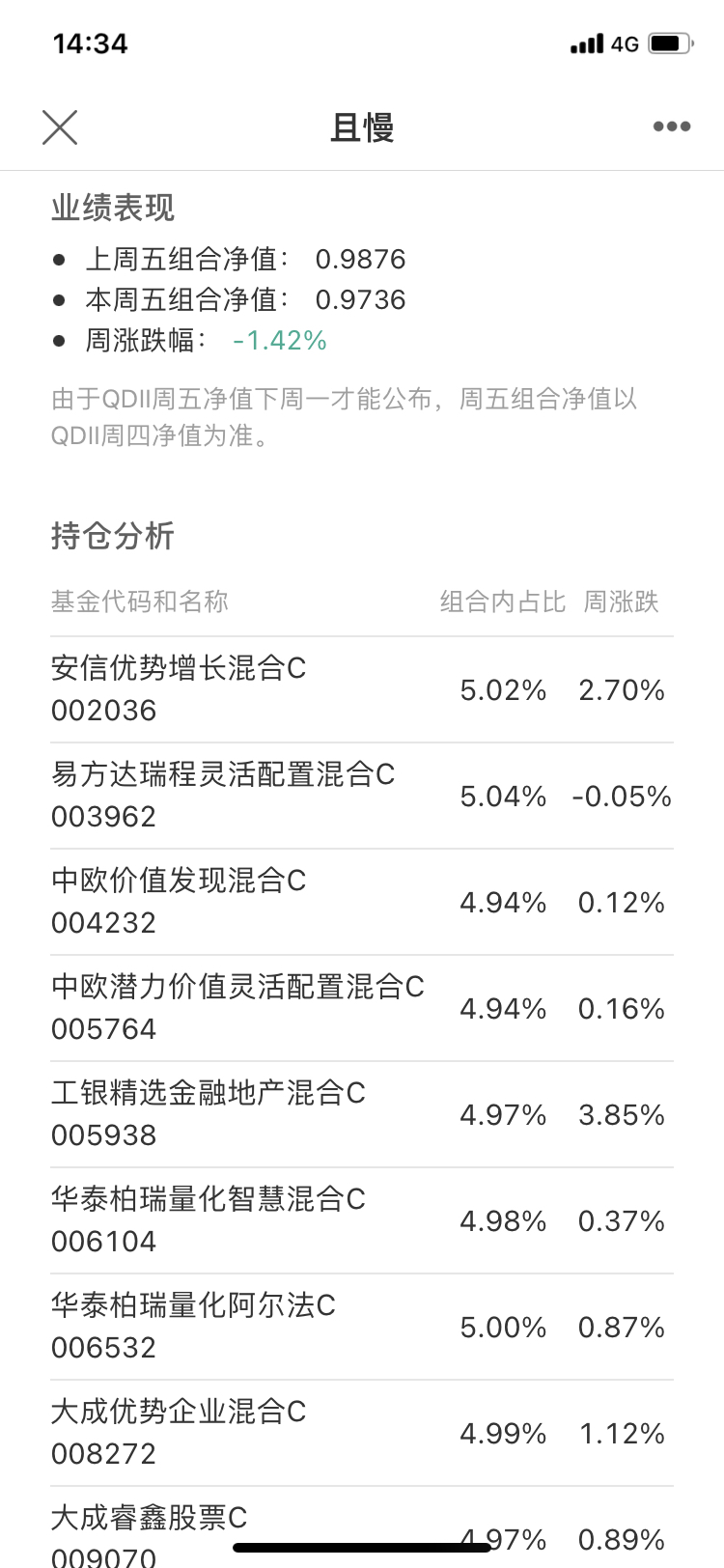Tap the 持仓分析 section heading

[x=113, y=536]
